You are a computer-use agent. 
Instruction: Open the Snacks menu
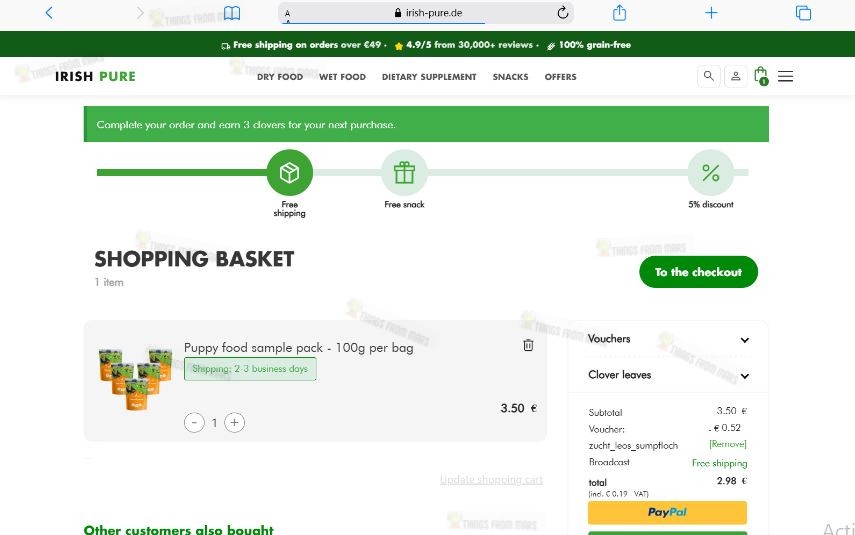[x=510, y=77]
